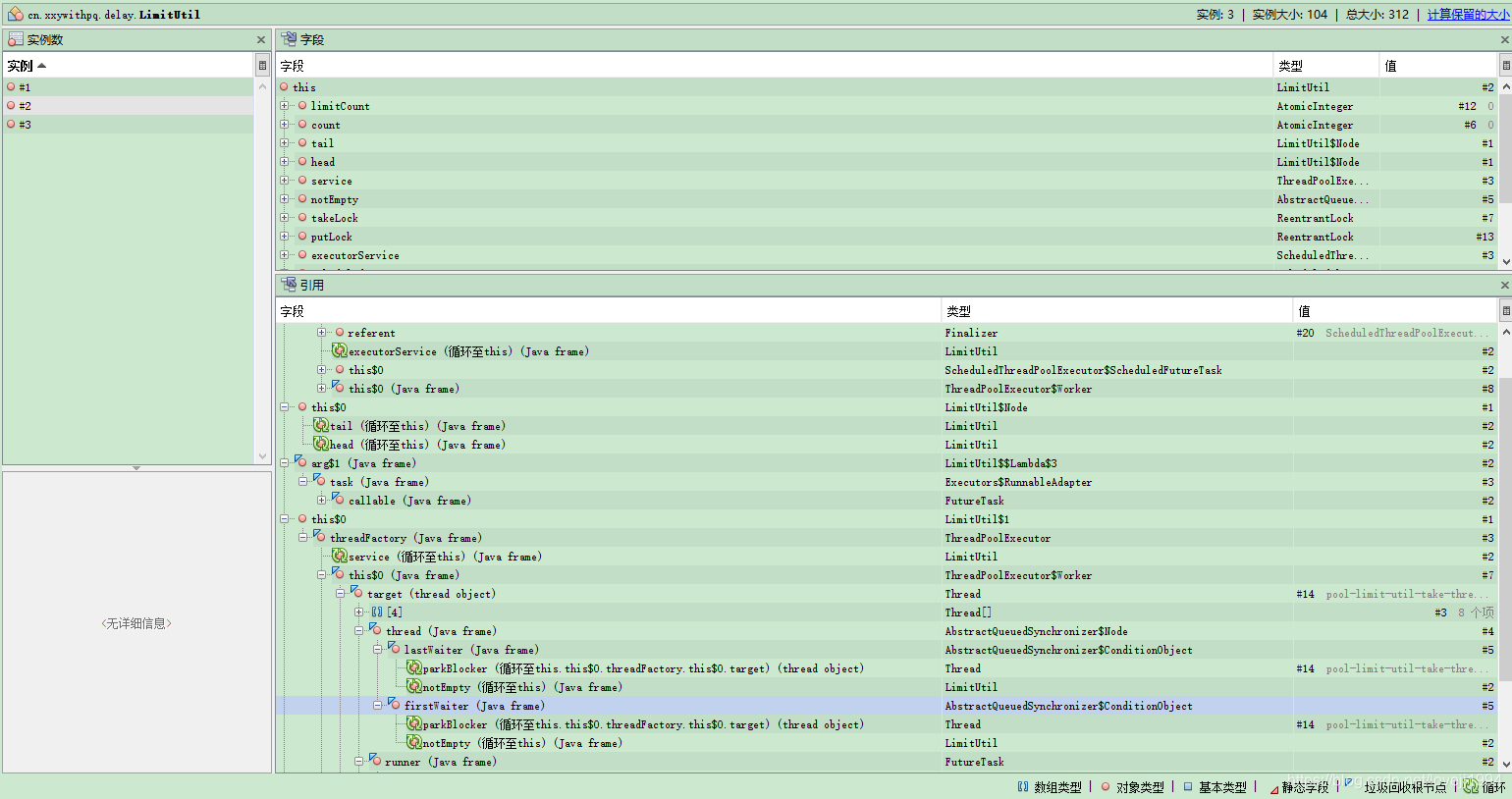Sort the upper fields table by 类型 header
Screen dimensions: 1512x799
tap(1325, 66)
